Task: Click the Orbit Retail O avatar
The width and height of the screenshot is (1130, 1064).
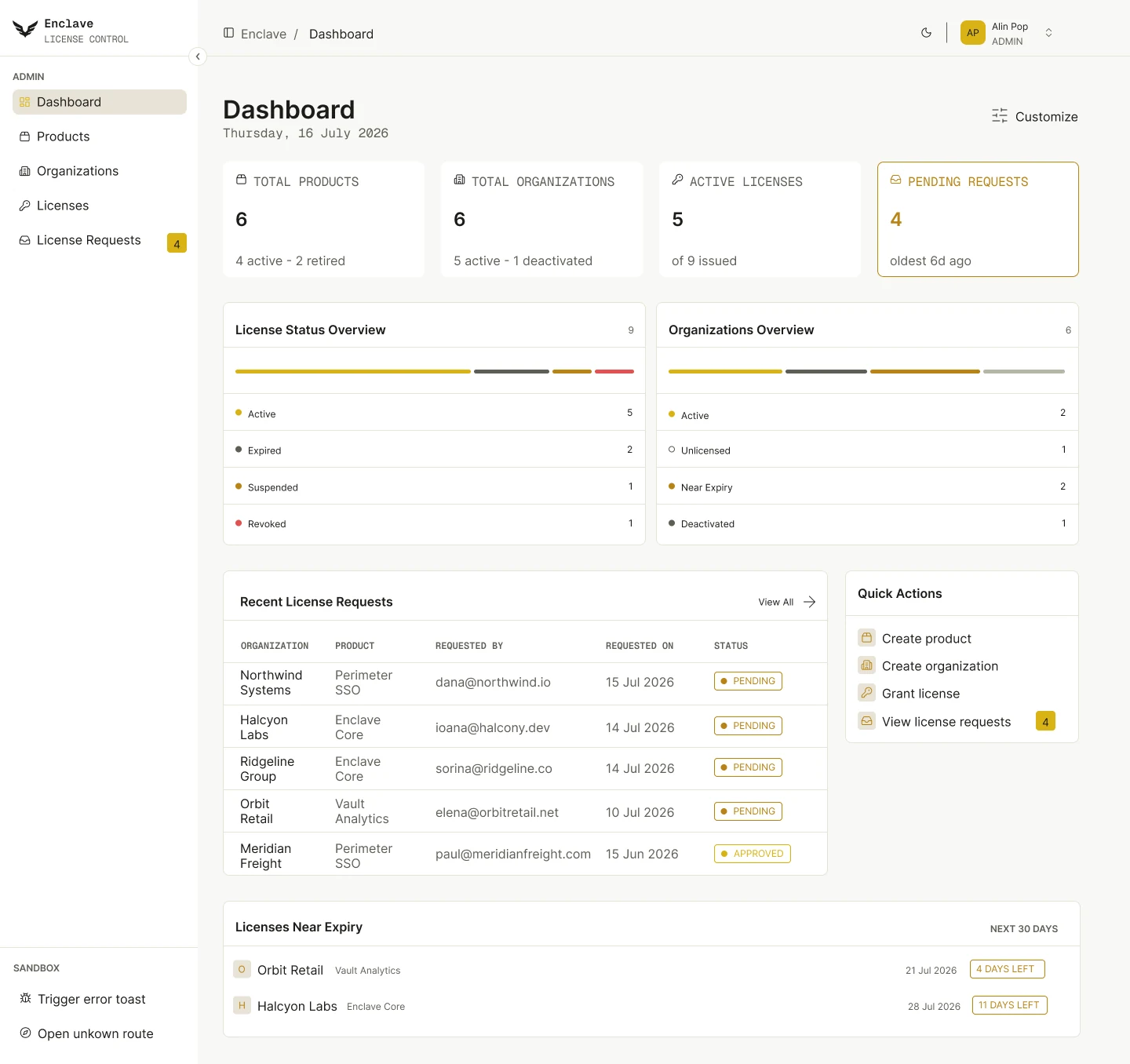Action: pos(242,969)
